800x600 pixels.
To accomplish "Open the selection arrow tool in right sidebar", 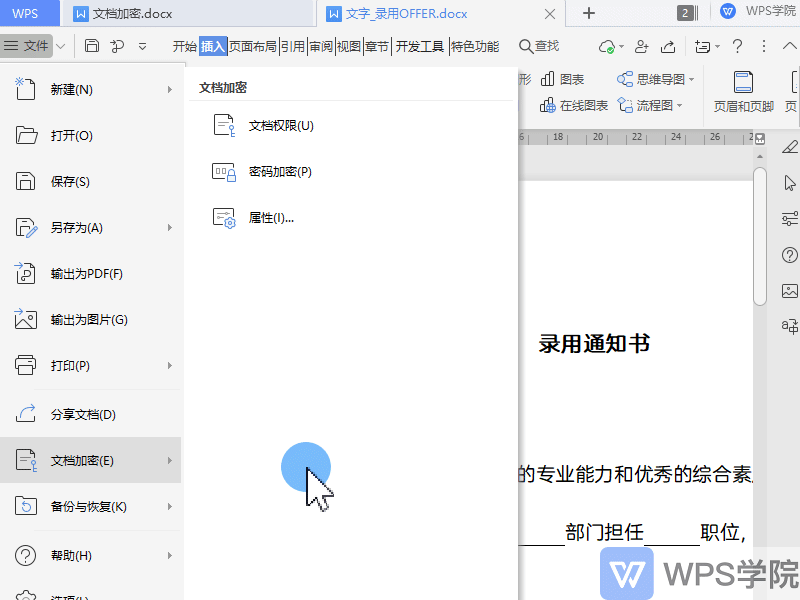I will click(790, 182).
